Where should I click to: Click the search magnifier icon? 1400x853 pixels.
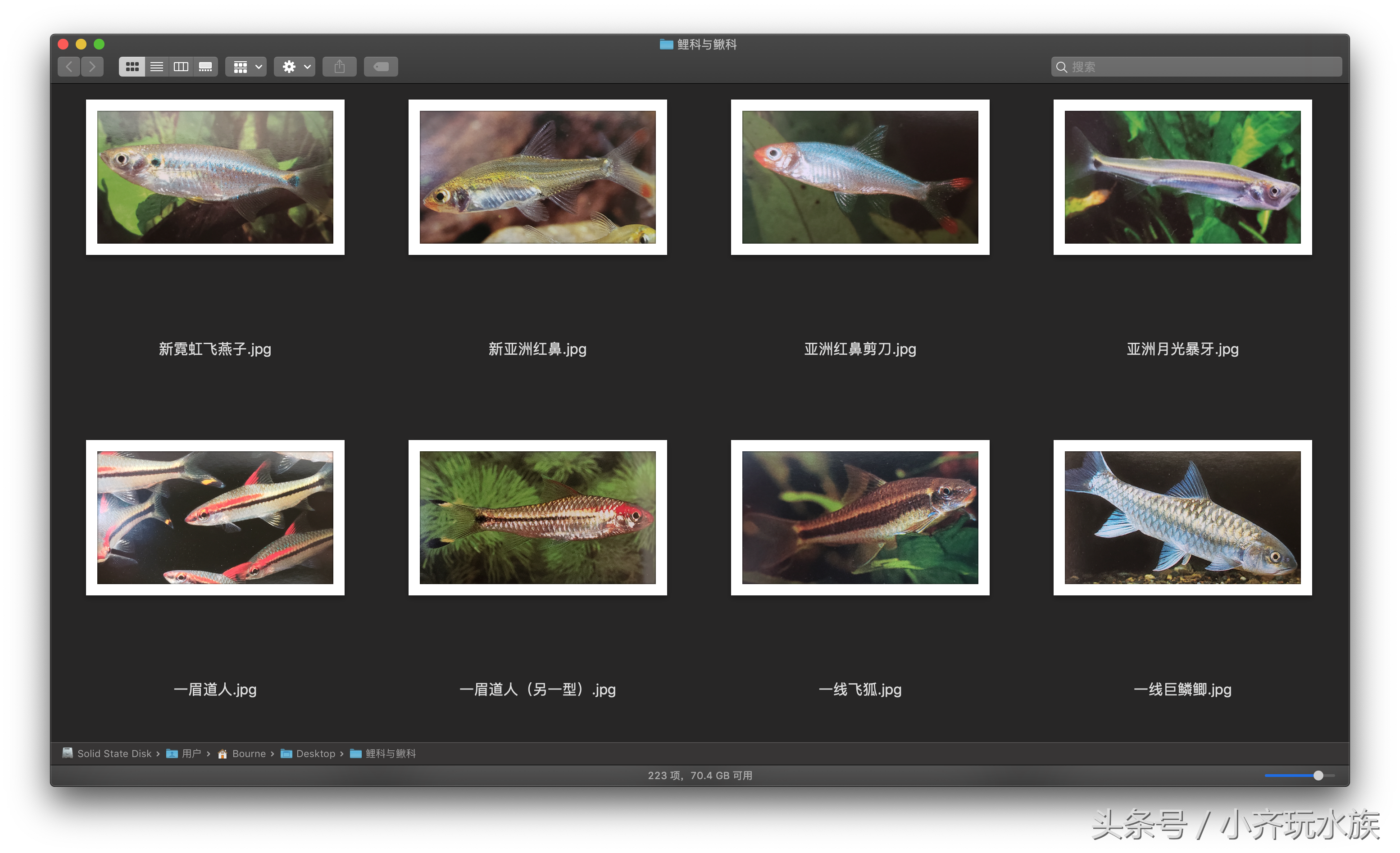pyautogui.click(x=1061, y=67)
